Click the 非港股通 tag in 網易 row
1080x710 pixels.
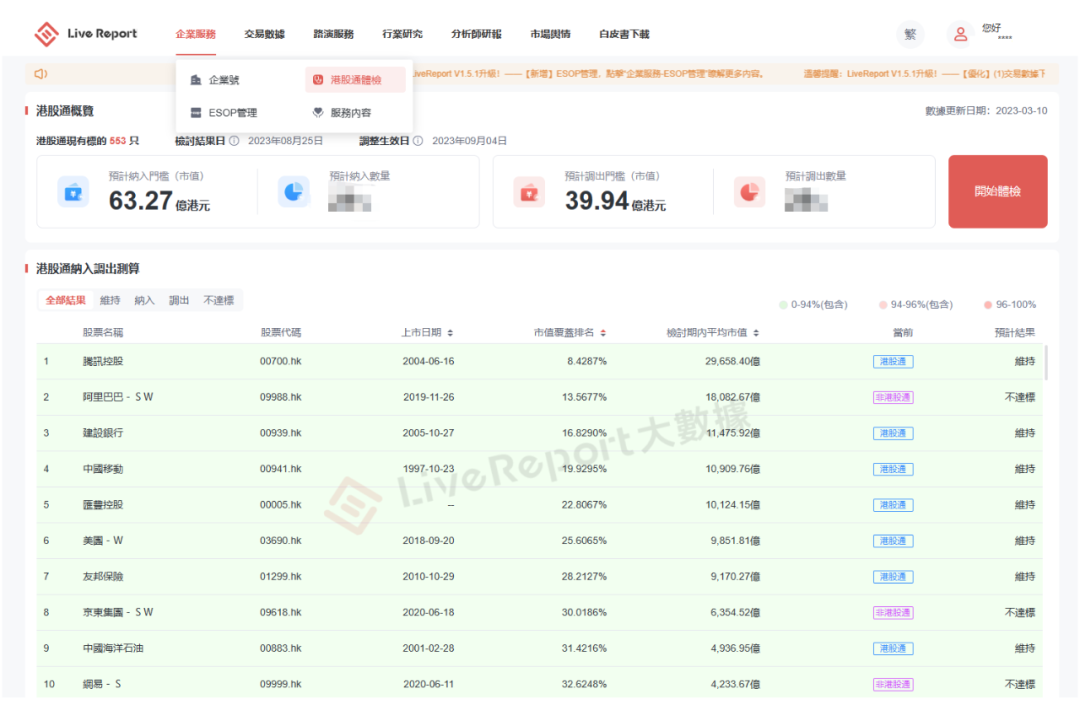coord(893,684)
